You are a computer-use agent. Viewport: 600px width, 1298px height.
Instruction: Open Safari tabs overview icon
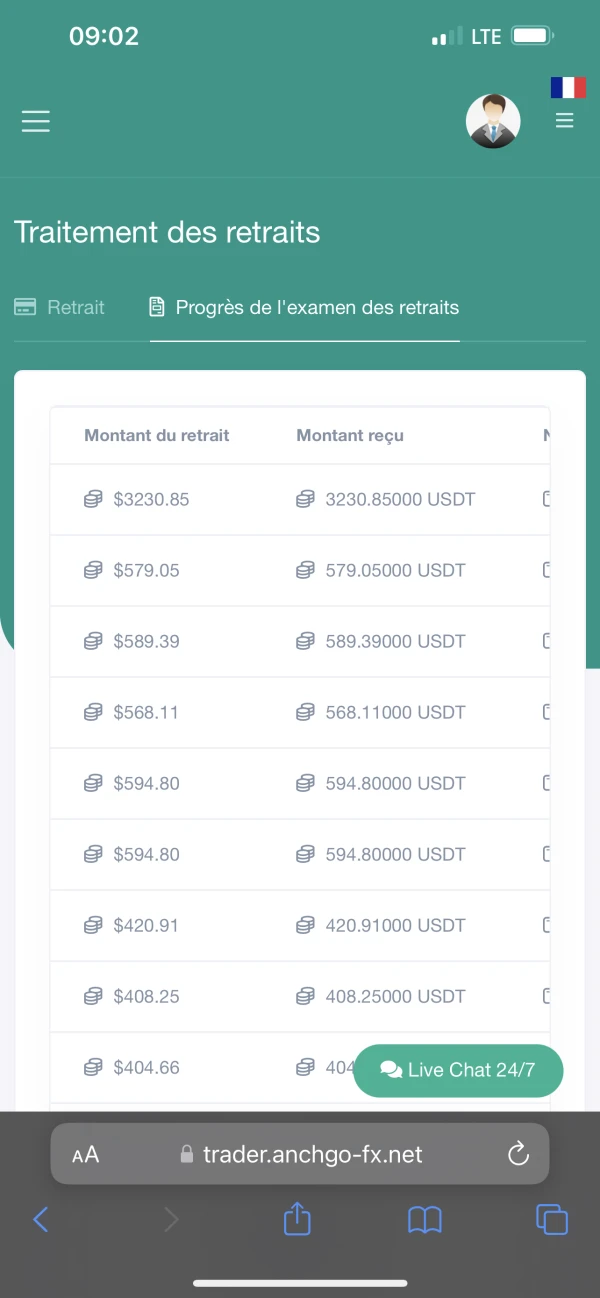point(552,1219)
